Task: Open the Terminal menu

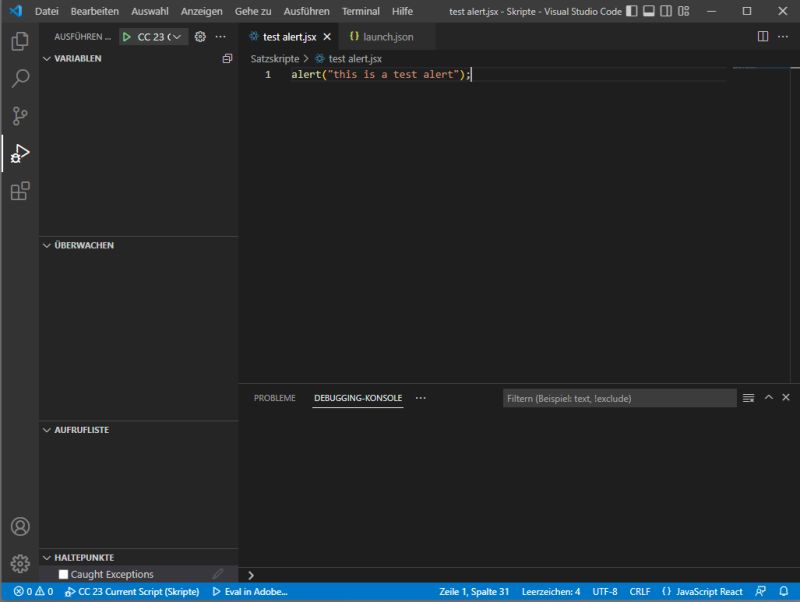Action: [x=361, y=11]
